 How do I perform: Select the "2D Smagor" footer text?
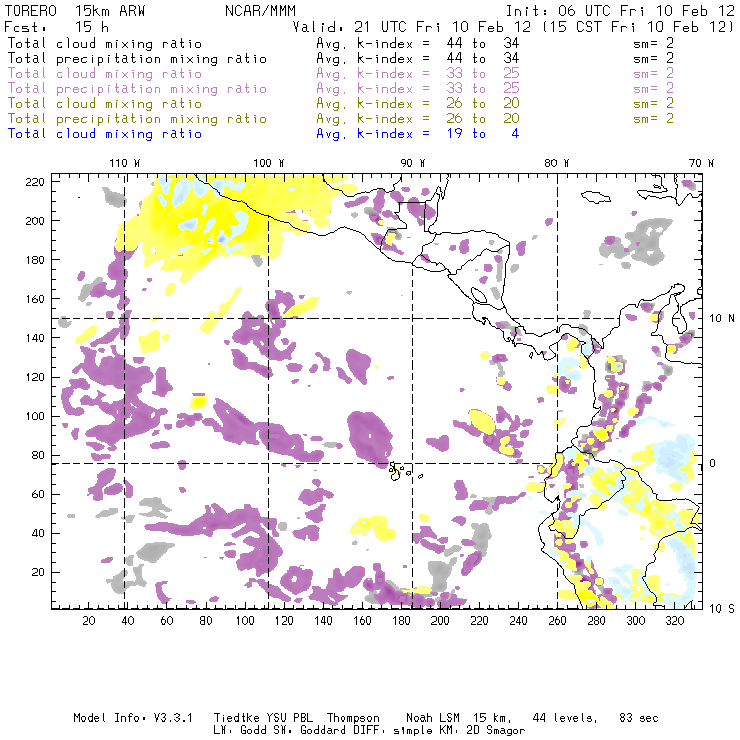coord(496,730)
